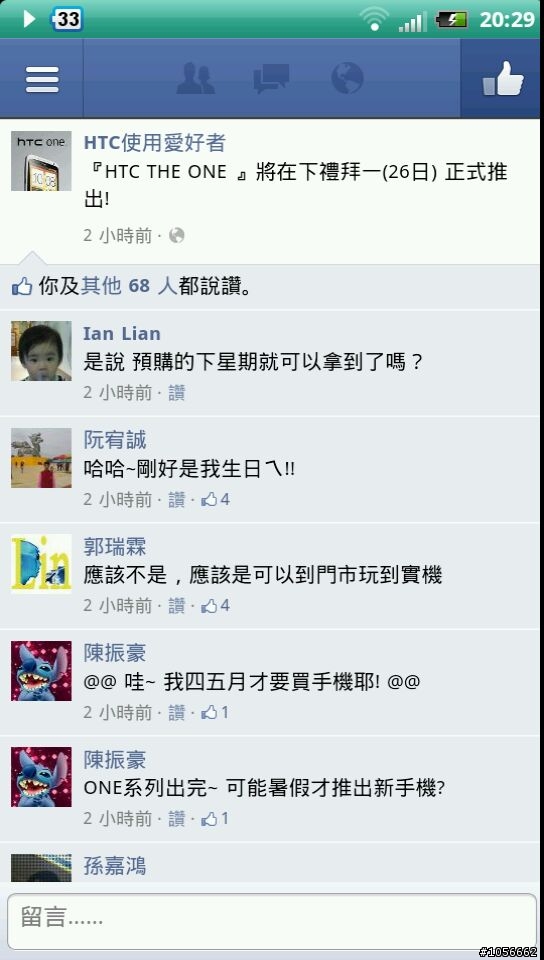The image size is (544, 960).
Task: Tap the Wi-Fi icon in status bar
Action: [373, 18]
